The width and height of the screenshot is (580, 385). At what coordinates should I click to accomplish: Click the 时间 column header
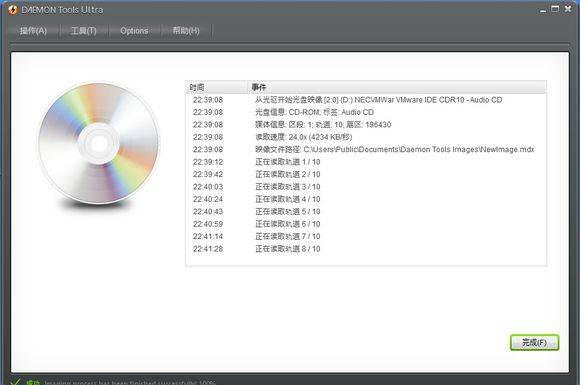(x=216, y=87)
